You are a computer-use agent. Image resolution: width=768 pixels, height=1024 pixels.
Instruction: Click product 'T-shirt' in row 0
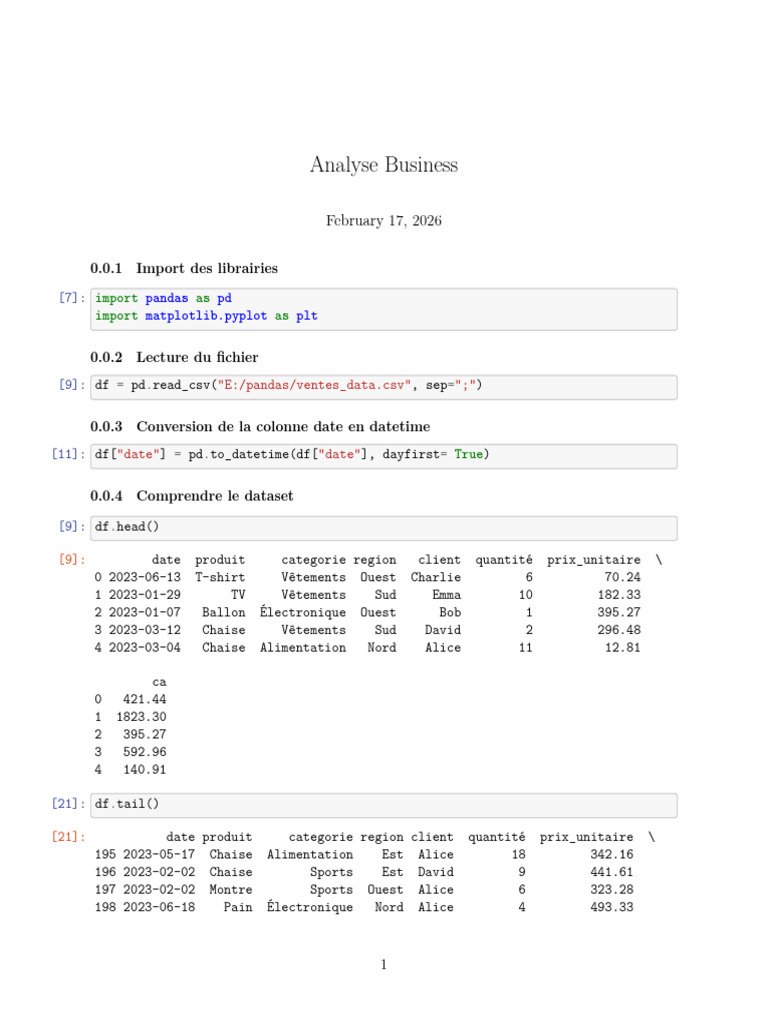click(x=220, y=577)
